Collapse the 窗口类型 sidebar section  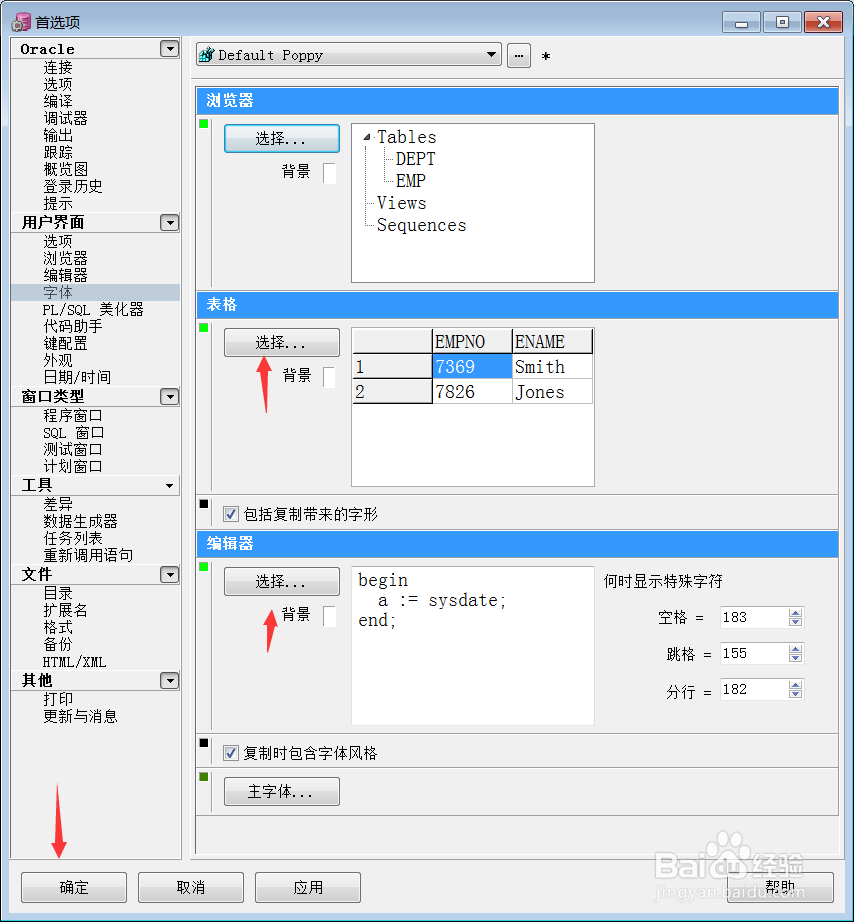pyautogui.click(x=168, y=396)
